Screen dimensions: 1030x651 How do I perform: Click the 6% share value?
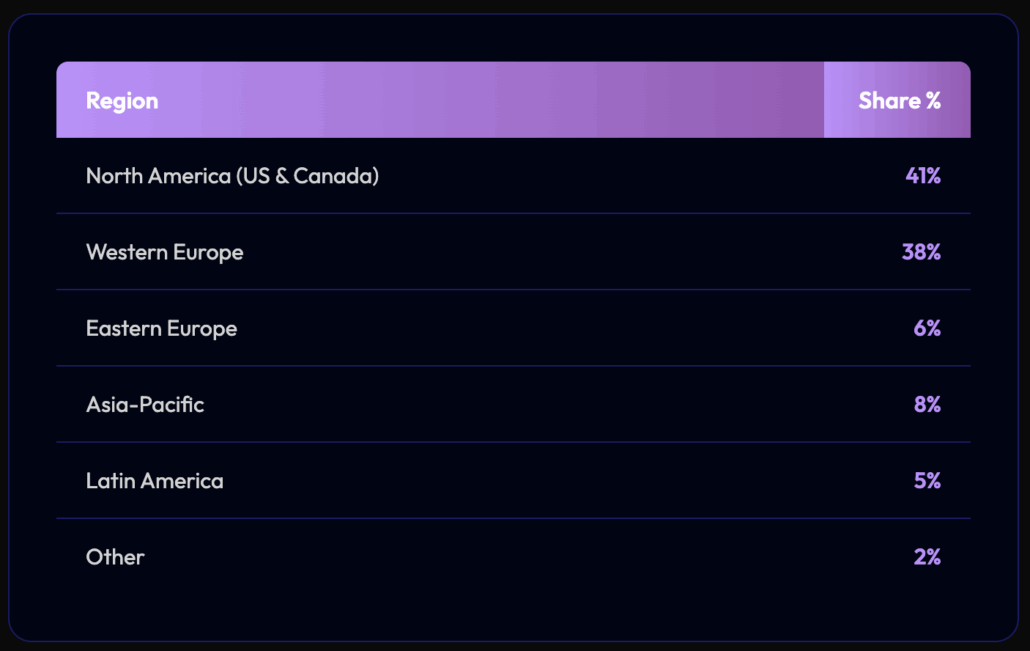927,328
